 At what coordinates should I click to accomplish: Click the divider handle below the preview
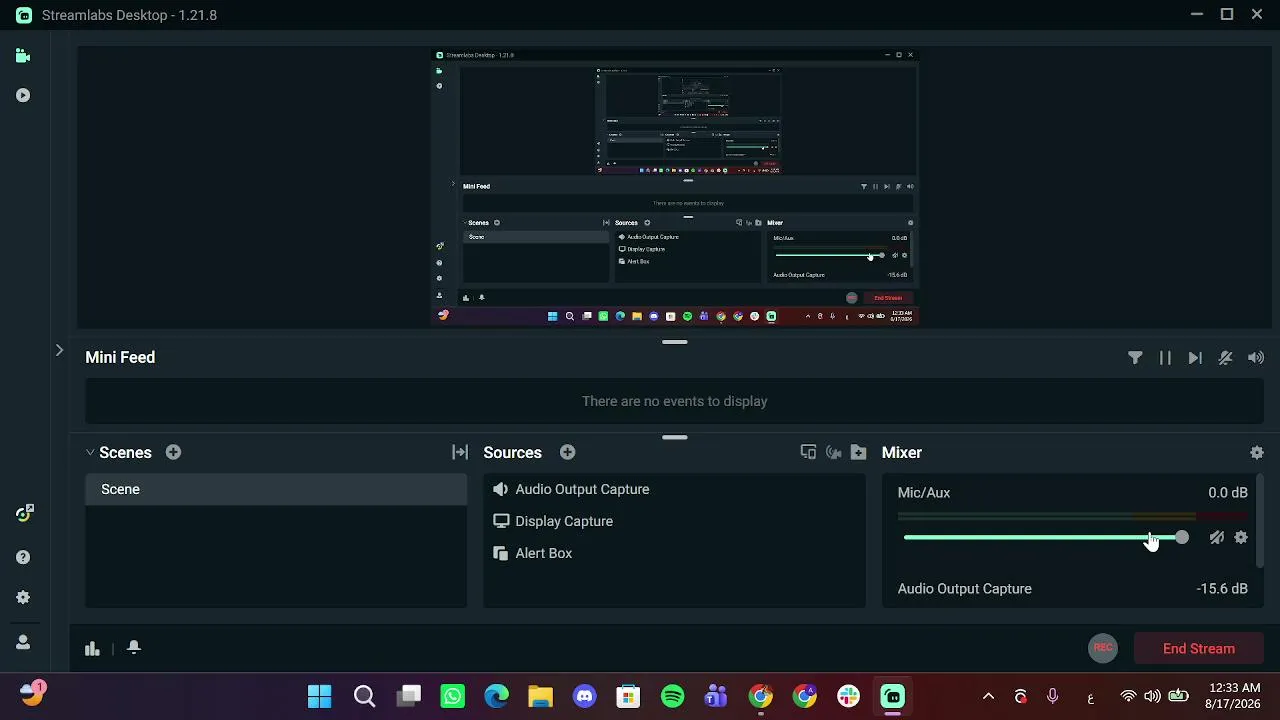coord(675,342)
